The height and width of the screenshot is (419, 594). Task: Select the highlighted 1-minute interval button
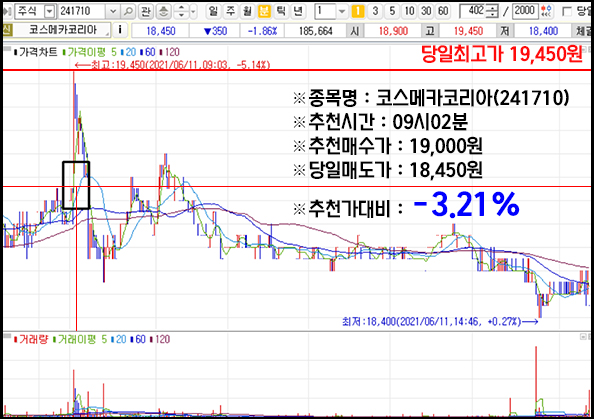(358, 11)
